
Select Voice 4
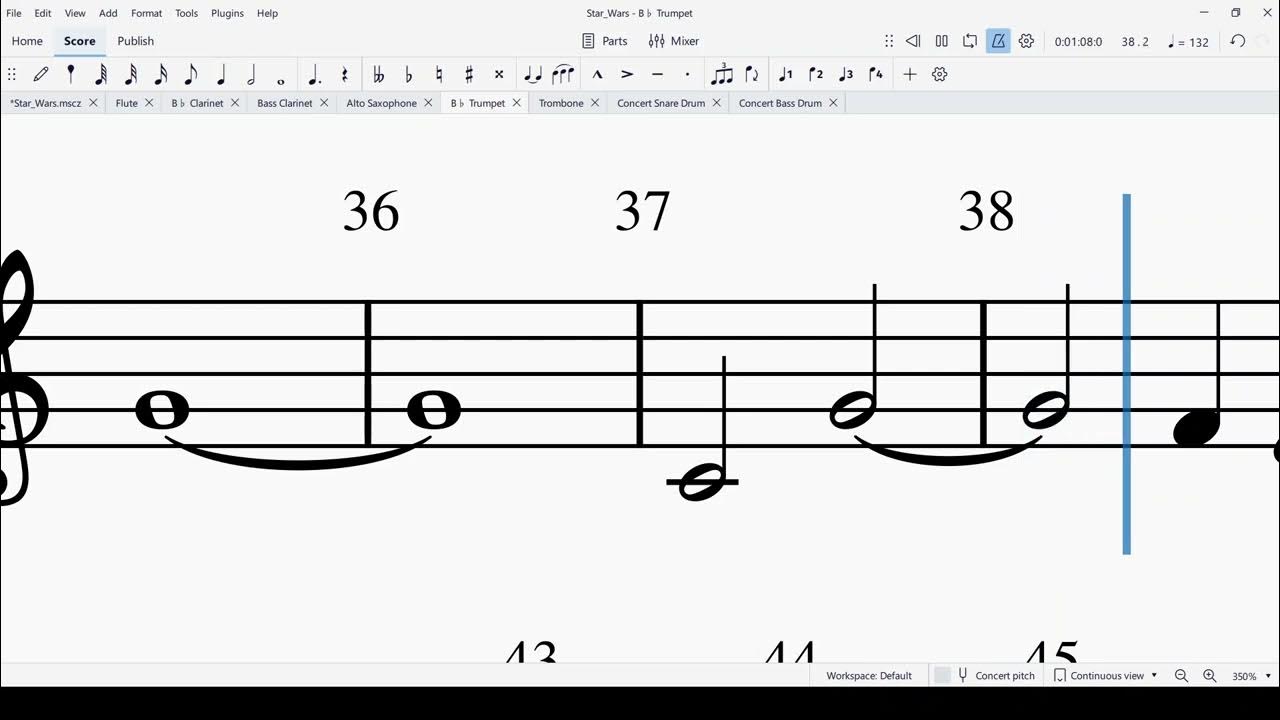click(876, 74)
